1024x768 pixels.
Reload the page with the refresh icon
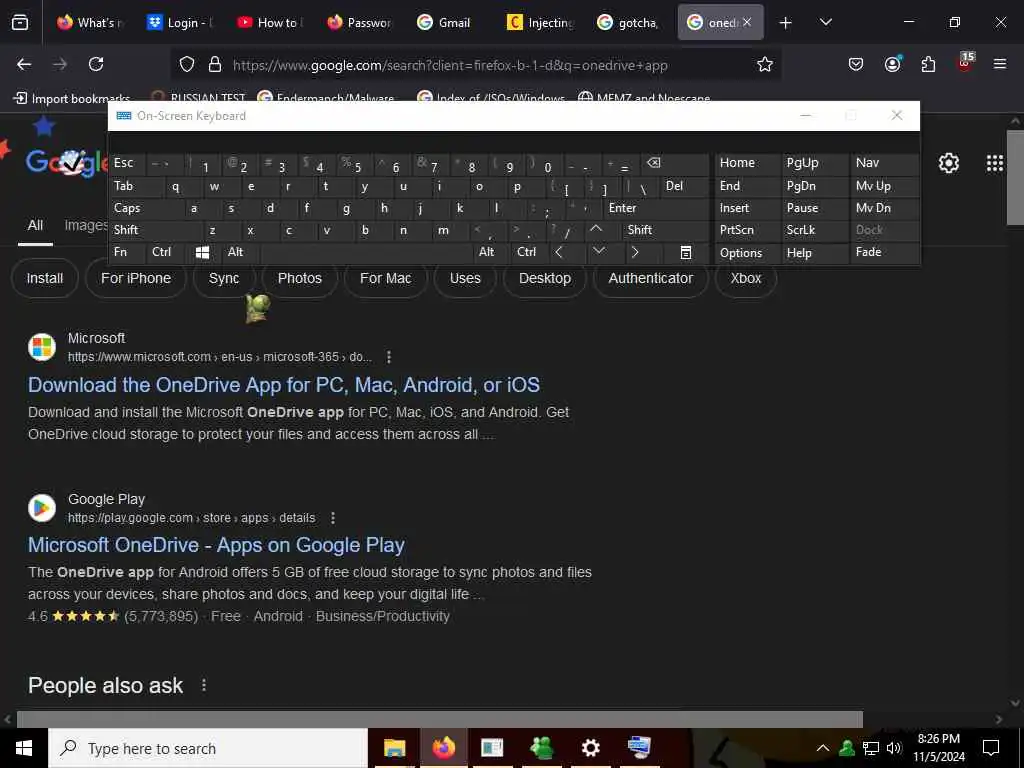96,64
